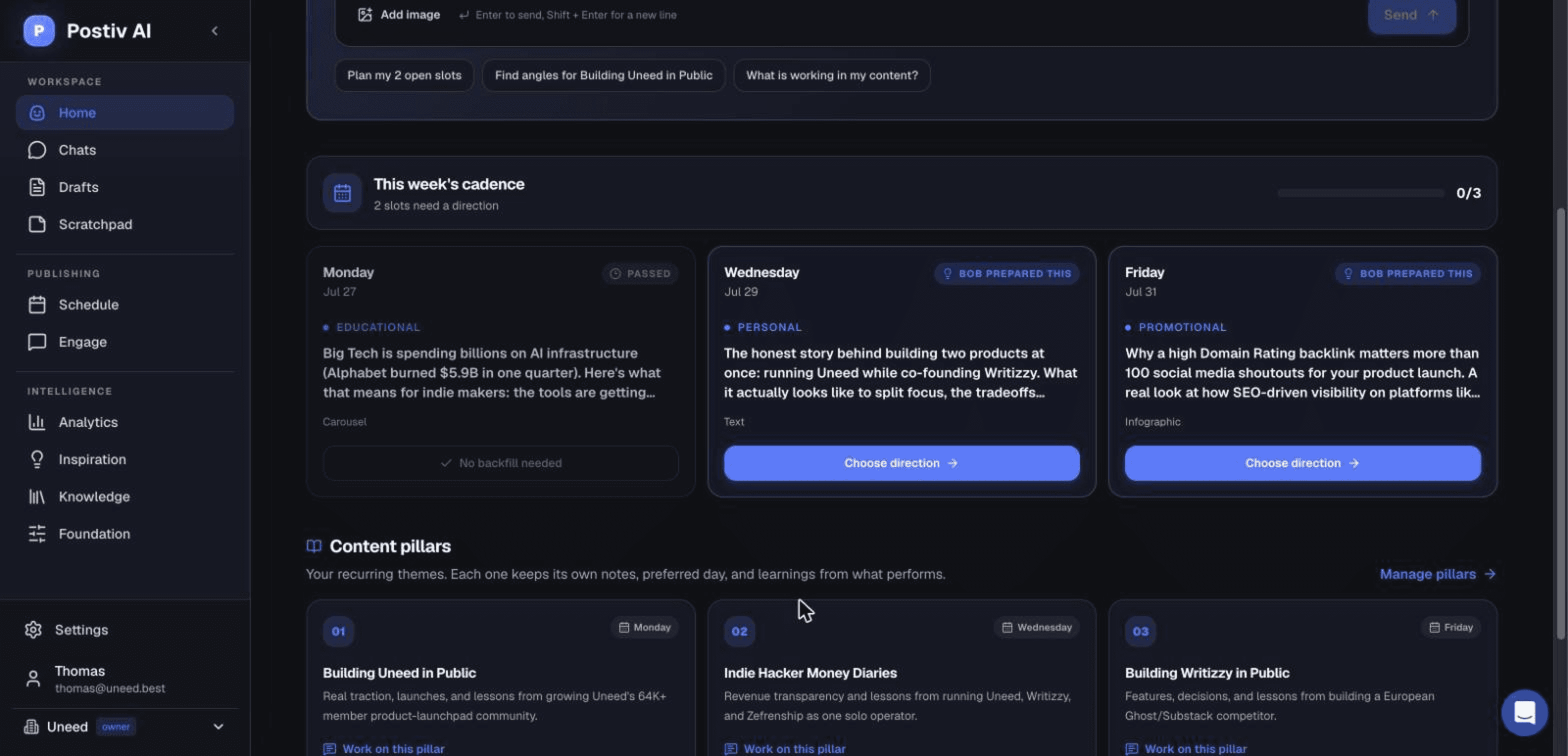Click the thomas@uneed.best email text

(x=110, y=688)
